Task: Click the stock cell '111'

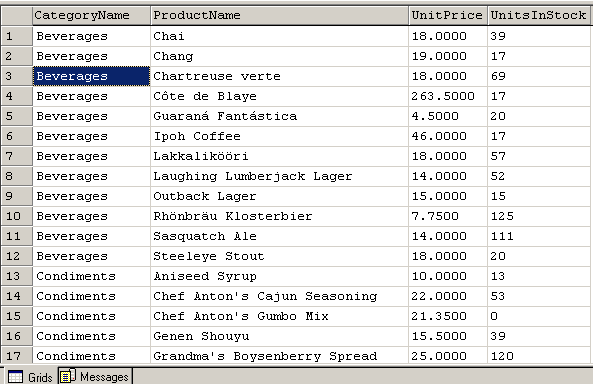Action: pos(539,236)
